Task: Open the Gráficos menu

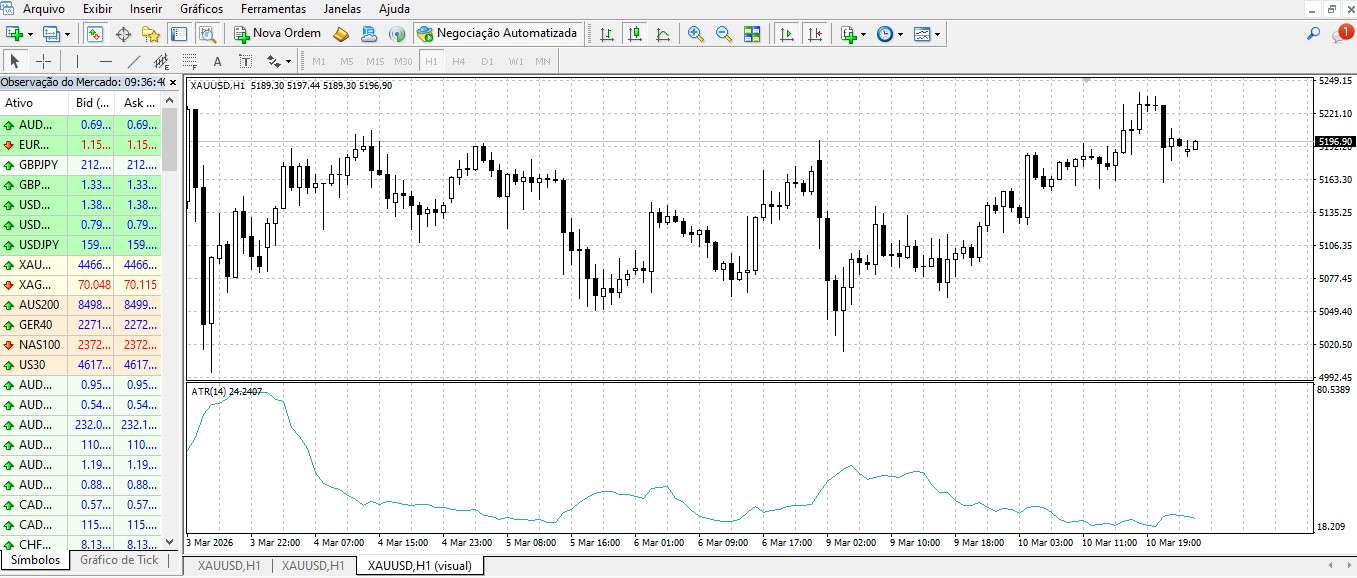Action: click(200, 8)
